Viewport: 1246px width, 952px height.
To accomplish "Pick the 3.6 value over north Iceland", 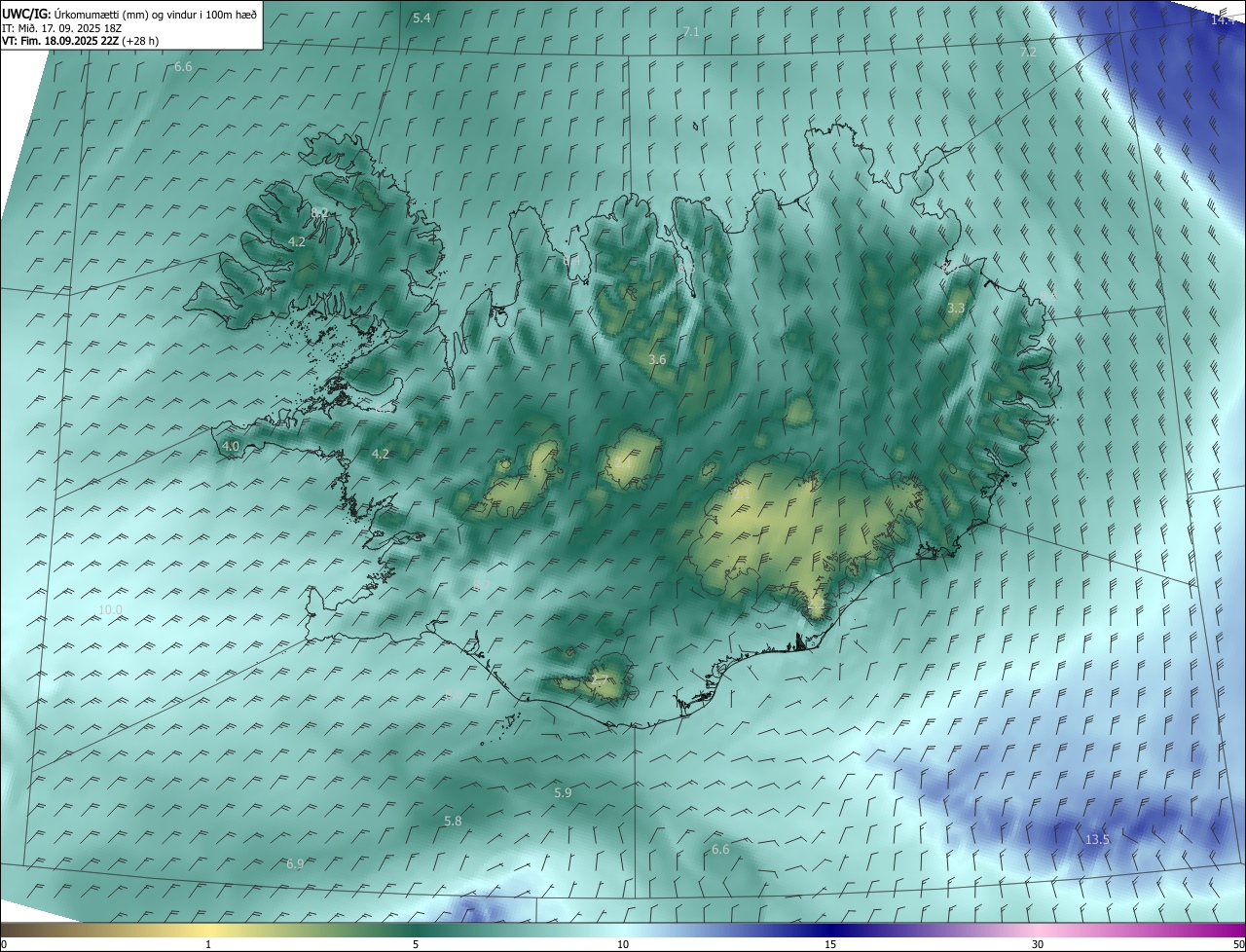I will tap(657, 360).
